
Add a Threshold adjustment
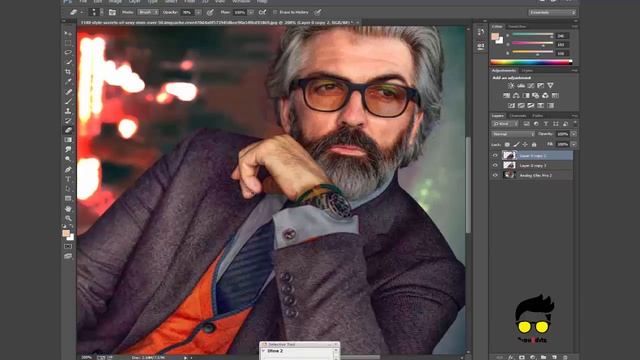pyautogui.click(x=531, y=105)
